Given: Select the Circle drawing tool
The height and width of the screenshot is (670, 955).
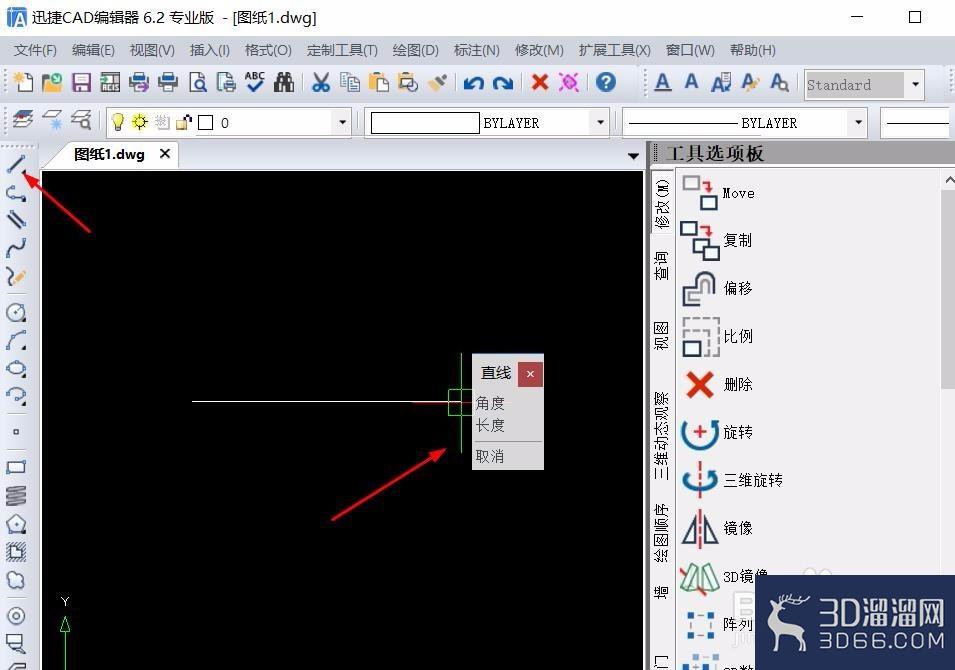Looking at the screenshot, I should click(x=16, y=312).
